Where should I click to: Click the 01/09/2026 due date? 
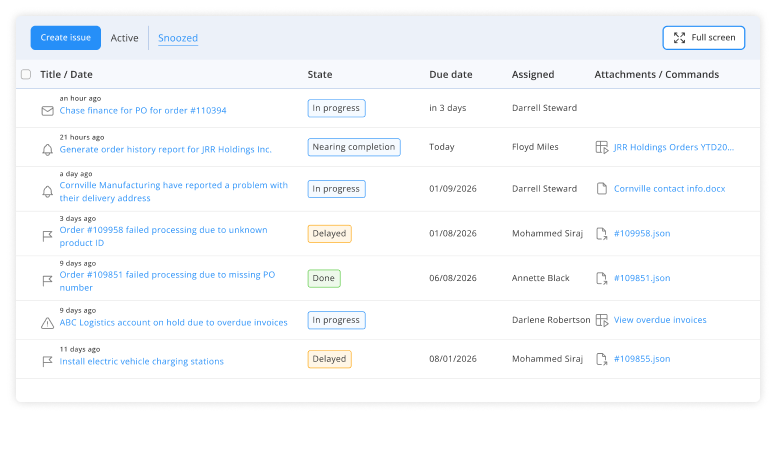[453, 188]
